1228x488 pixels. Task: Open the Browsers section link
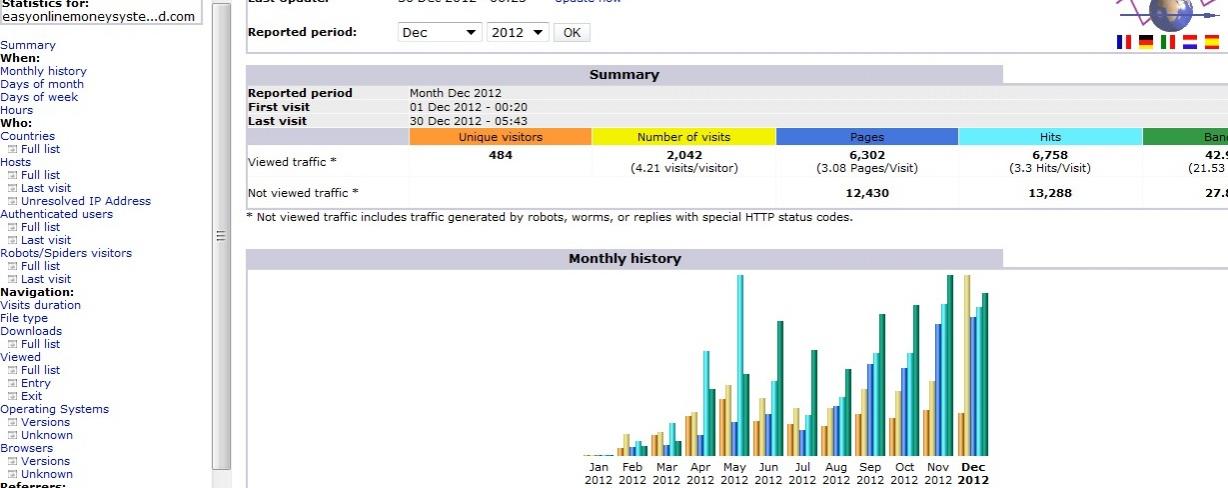(x=26, y=448)
